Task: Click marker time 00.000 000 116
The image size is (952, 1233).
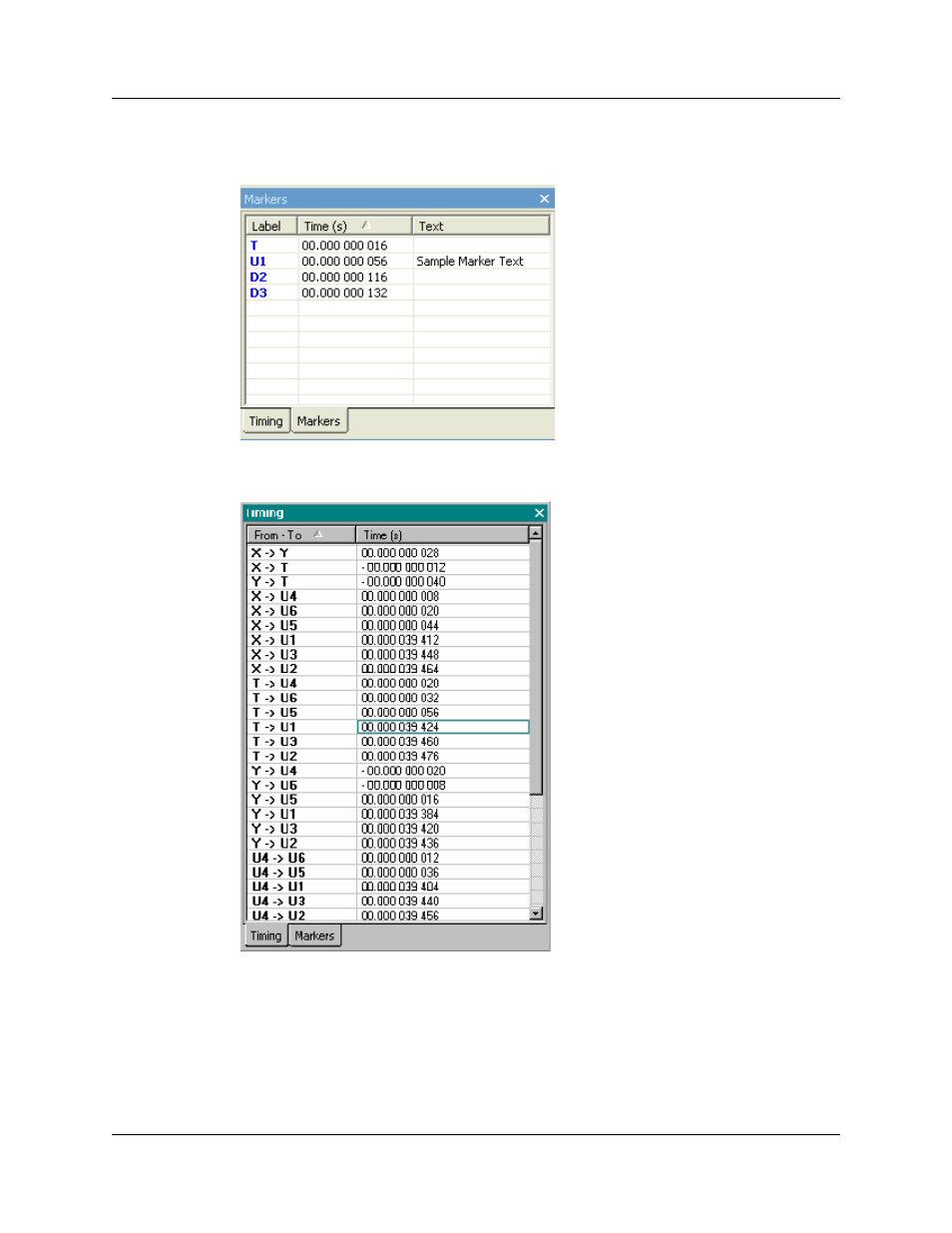Action: pyautogui.click(x=344, y=278)
